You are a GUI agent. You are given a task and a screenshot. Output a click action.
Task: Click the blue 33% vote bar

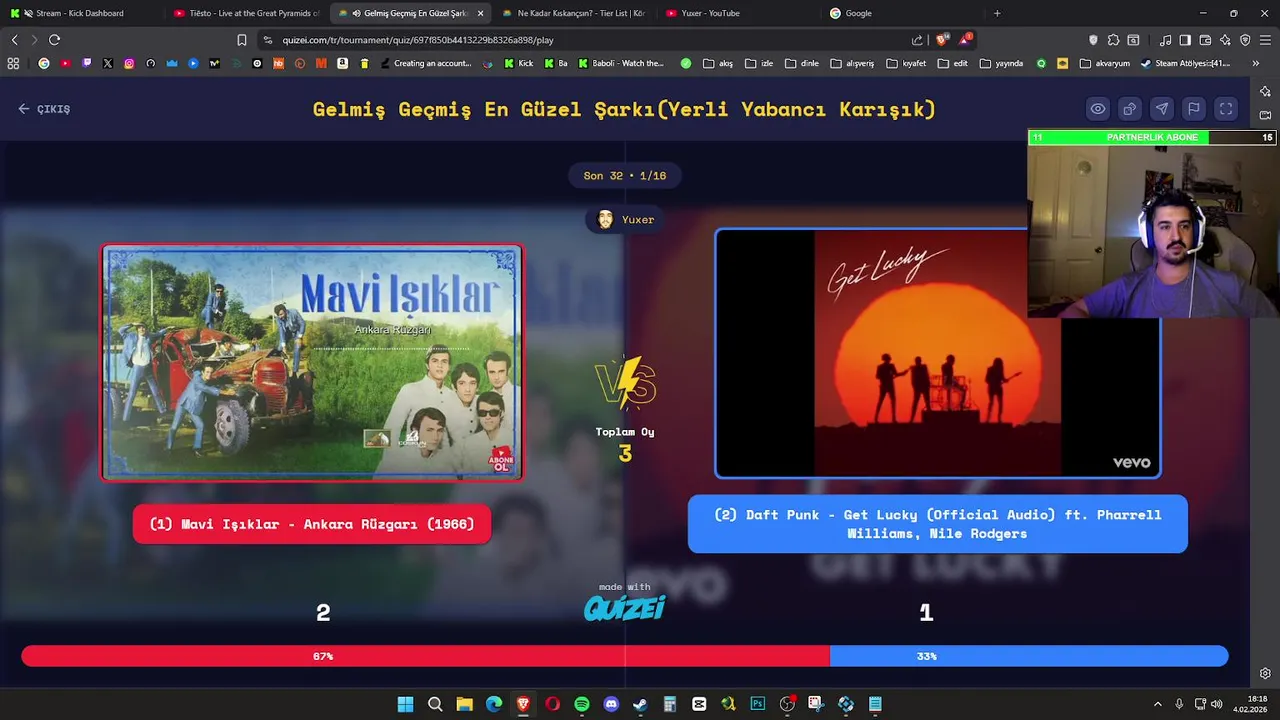1029,656
